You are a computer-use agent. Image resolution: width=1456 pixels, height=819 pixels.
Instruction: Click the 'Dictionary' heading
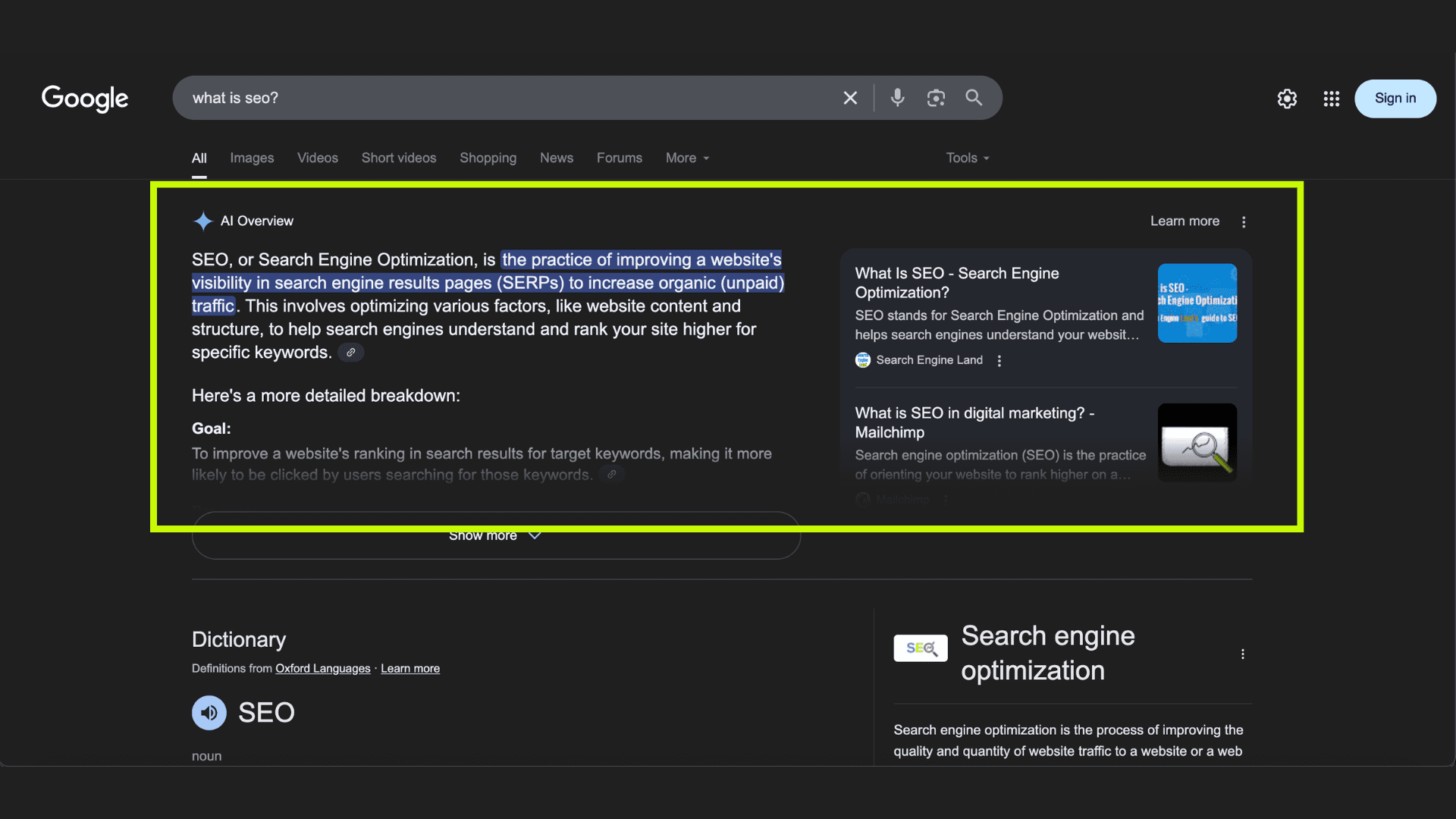pos(239,639)
